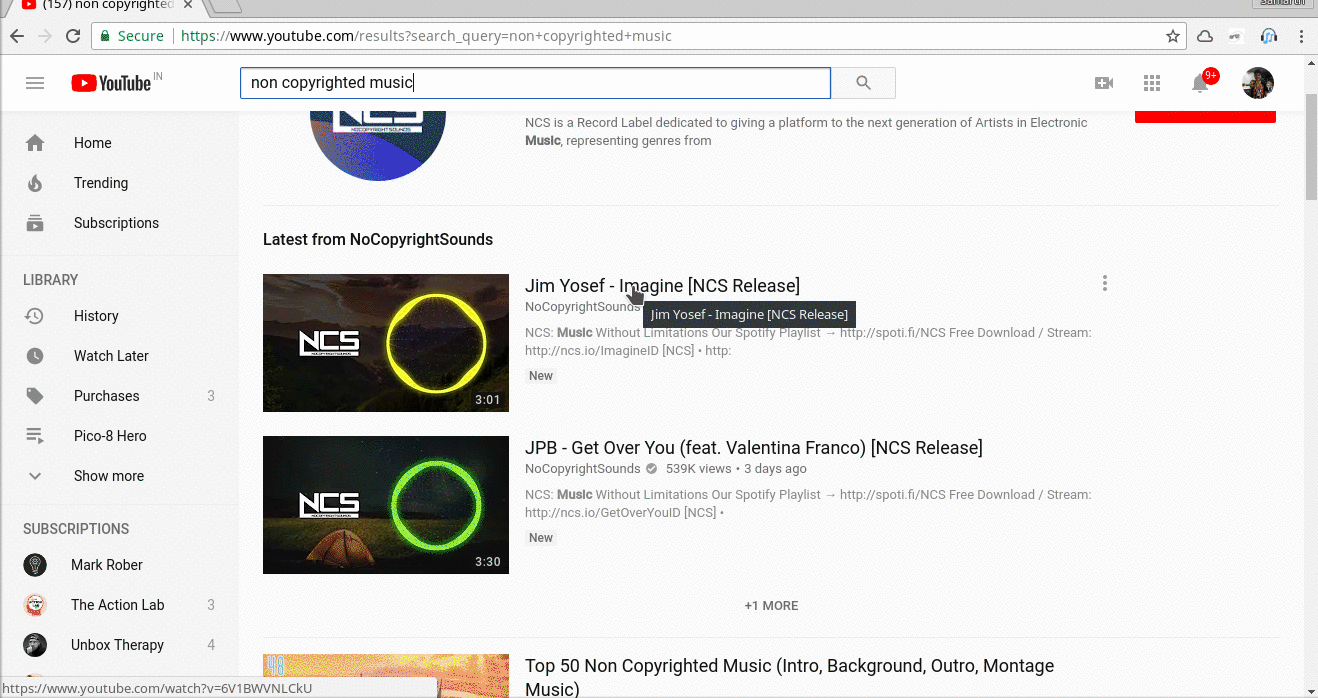Image resolution: width=1318 pixels, height=698 pixels.
Task: Click the Jim Yosef Imagine thumbnail
Action: point(386,343)
